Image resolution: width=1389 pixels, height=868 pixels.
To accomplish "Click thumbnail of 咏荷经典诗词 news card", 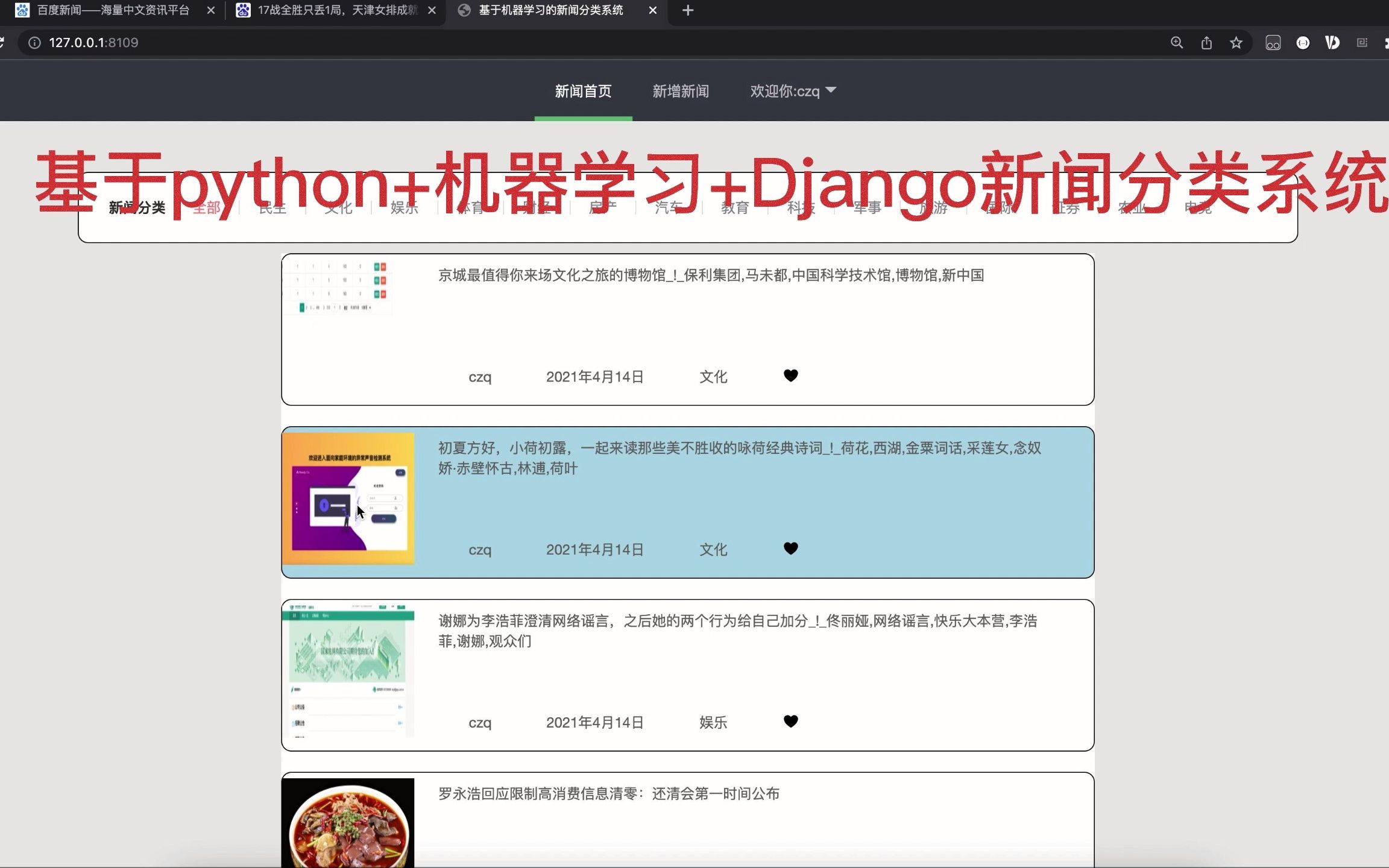I will [x=348, y=498].
